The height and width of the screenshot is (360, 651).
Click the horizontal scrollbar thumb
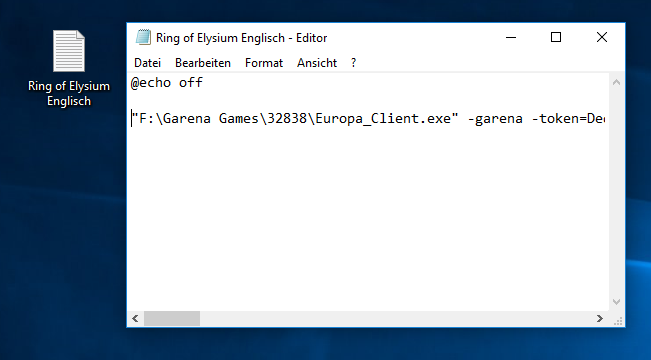pyautogui.click(x=172, y=318)
